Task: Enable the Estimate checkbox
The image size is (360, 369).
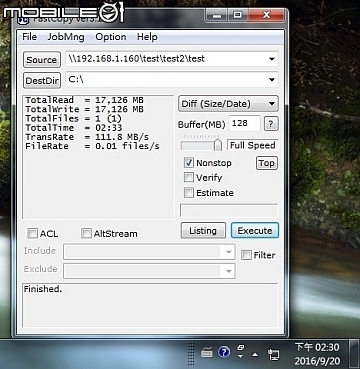Action: point(189,193)
